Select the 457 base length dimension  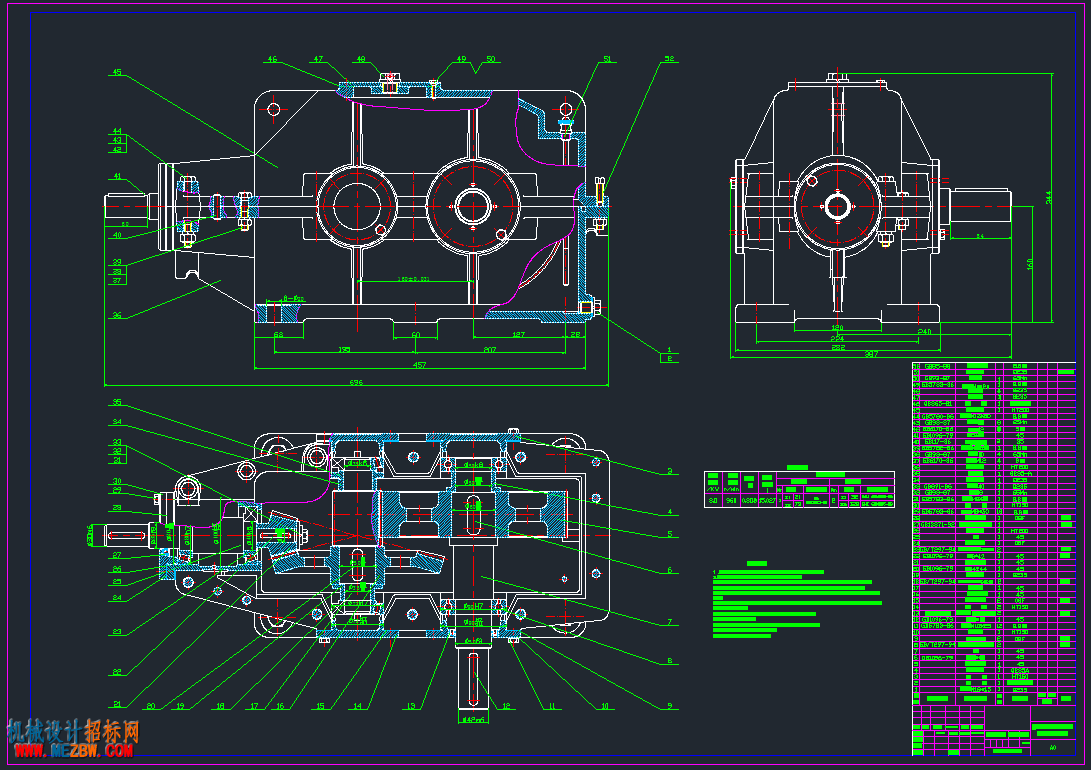click(x=420, y=364)
